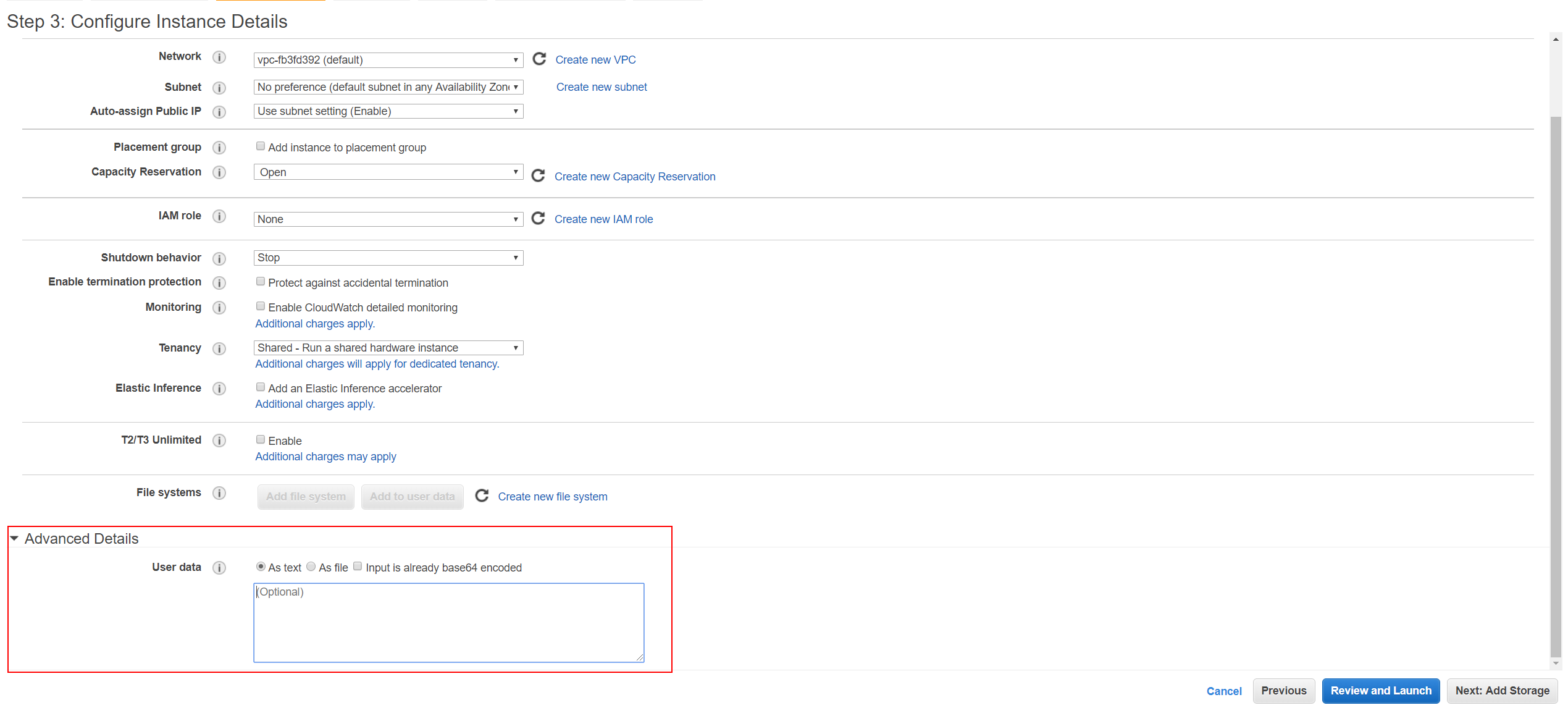This screenshot has width=1568, height=713.
Task: Click the info icon next to Shutdown behavior
Action: pyautogui.click(x=219, y=258)
